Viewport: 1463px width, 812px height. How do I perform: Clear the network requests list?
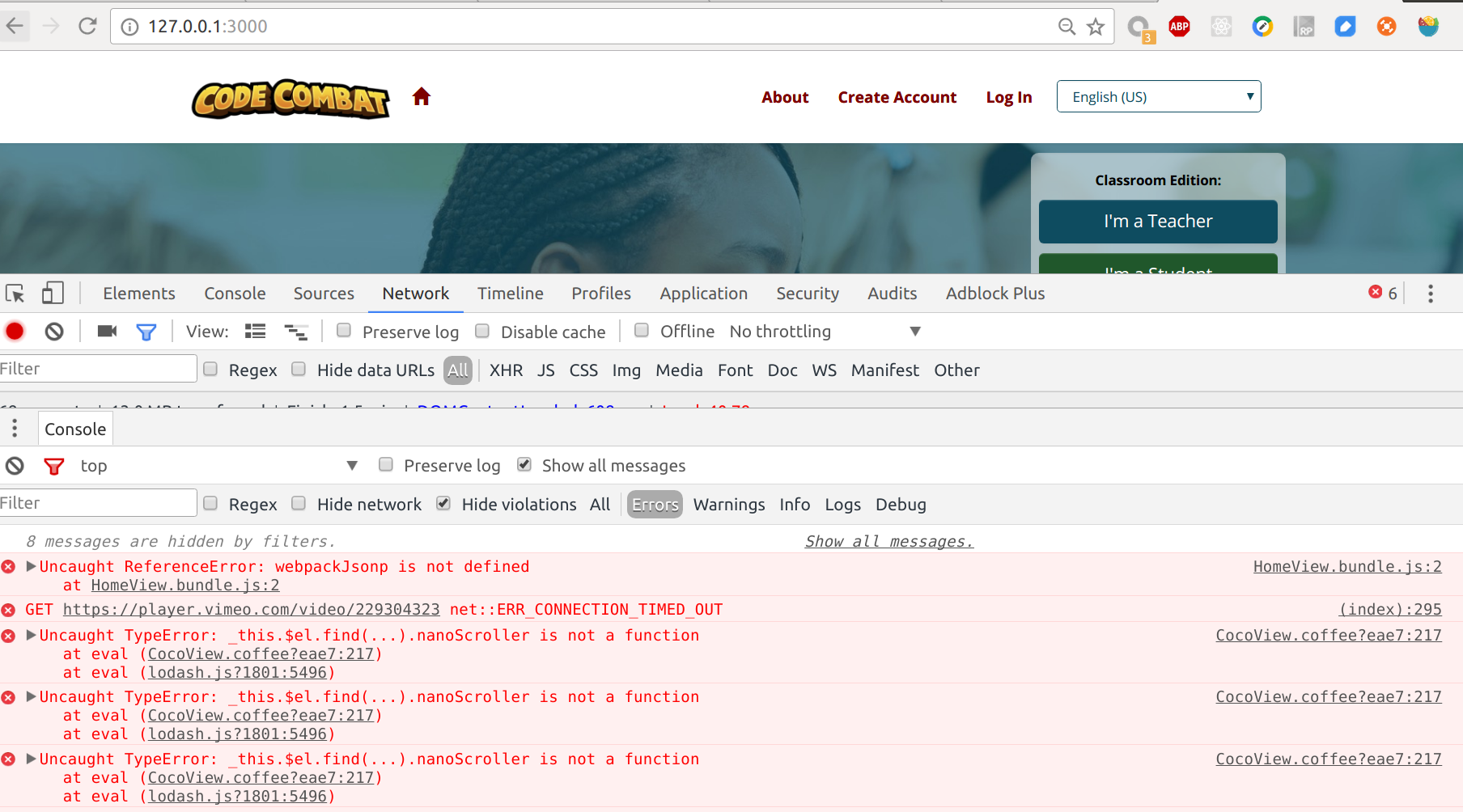click(x=53, y=331)
